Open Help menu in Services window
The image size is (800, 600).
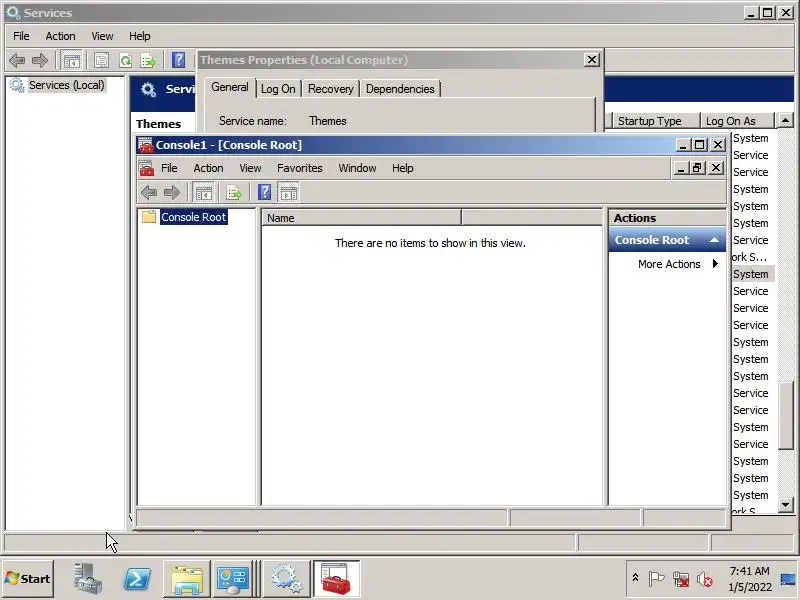point(139,36)
